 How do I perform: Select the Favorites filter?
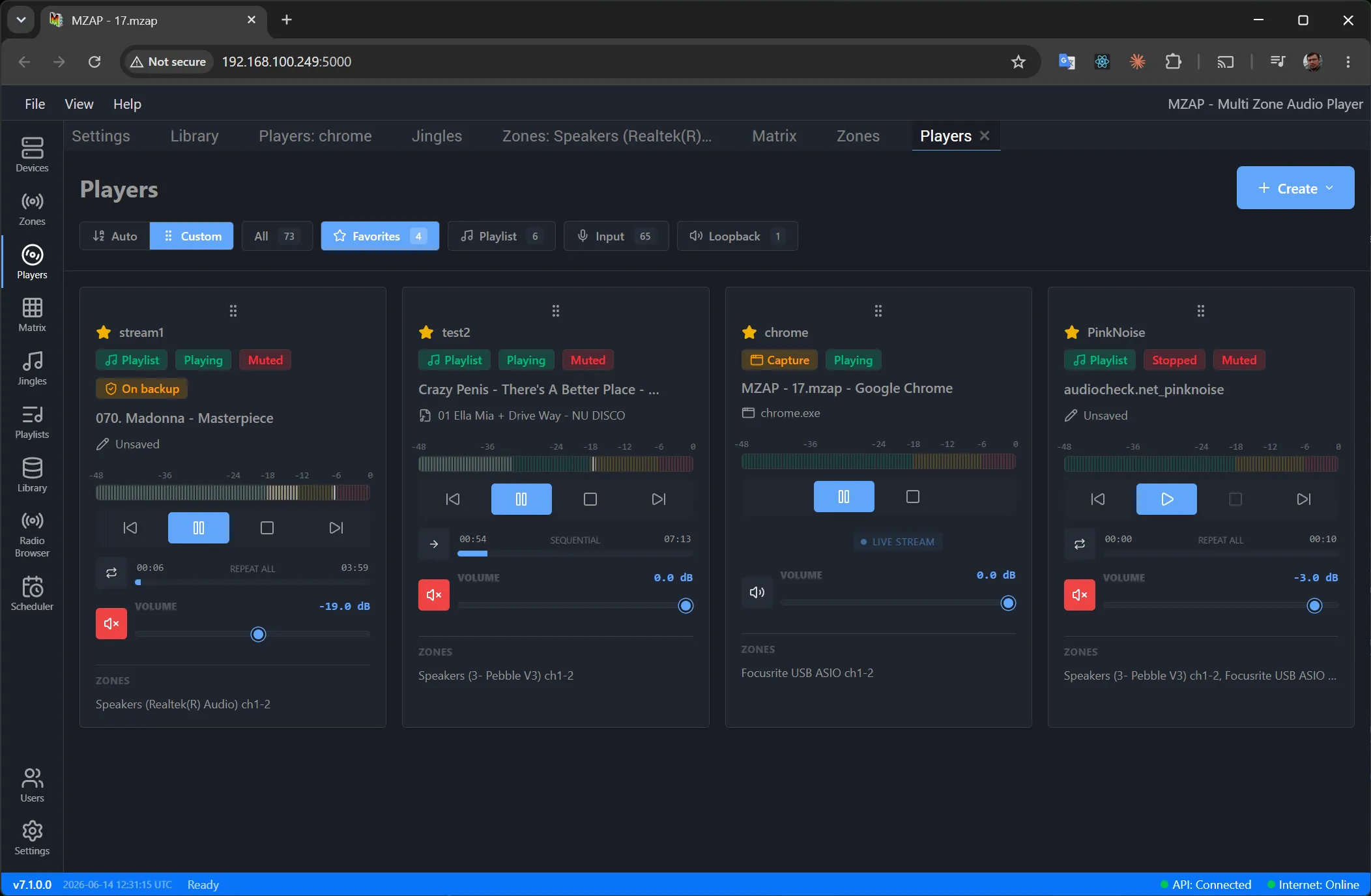coord(380,236)
